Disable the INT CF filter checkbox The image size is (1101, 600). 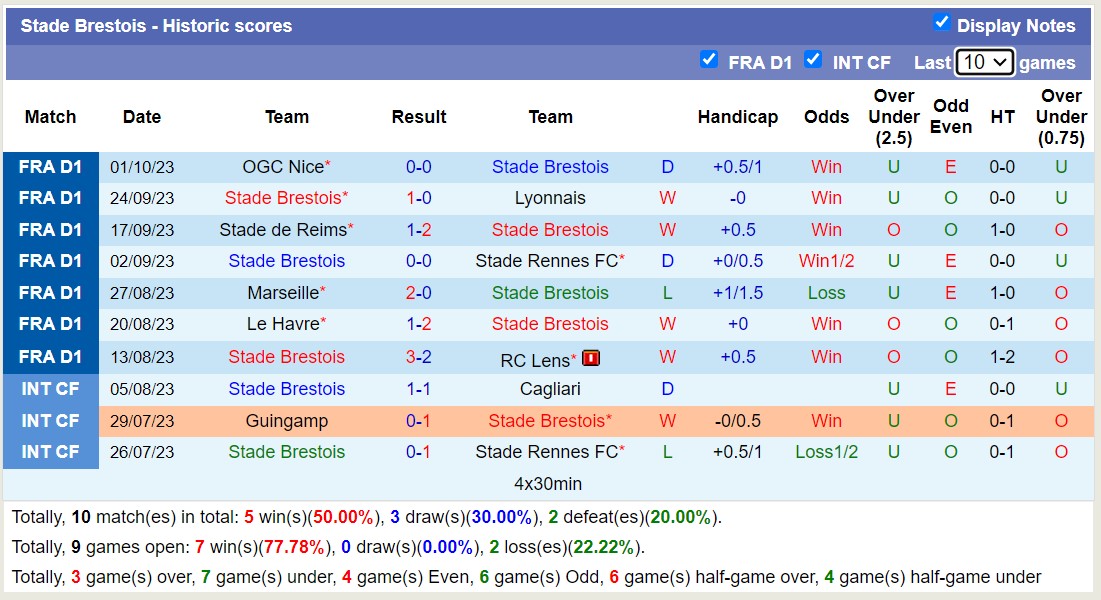[x=813, y=59]
